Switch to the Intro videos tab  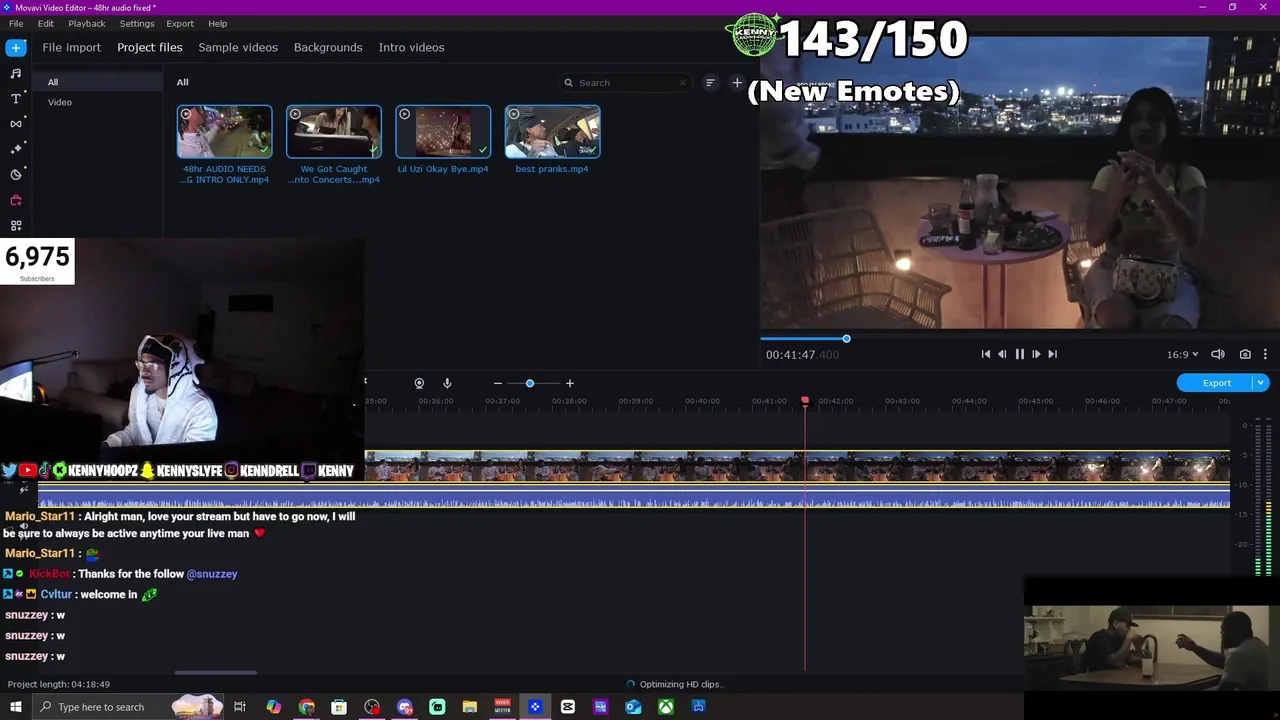point(411,47)
